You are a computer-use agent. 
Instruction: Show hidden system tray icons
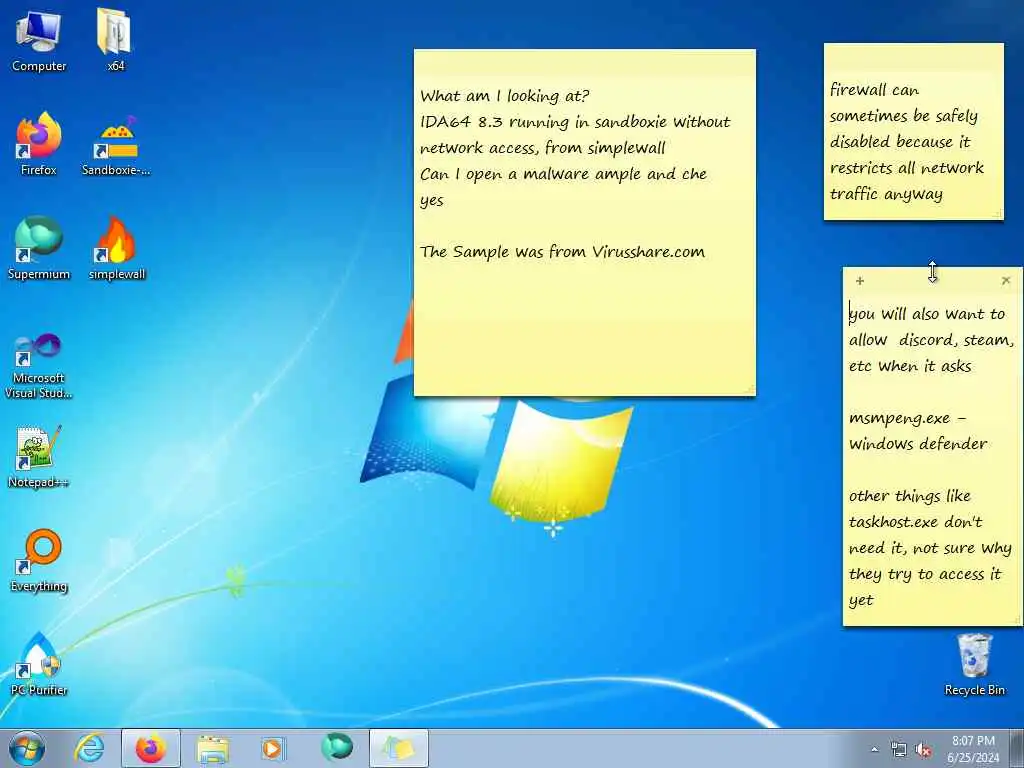pyautogui.click(x=874, y=750)
